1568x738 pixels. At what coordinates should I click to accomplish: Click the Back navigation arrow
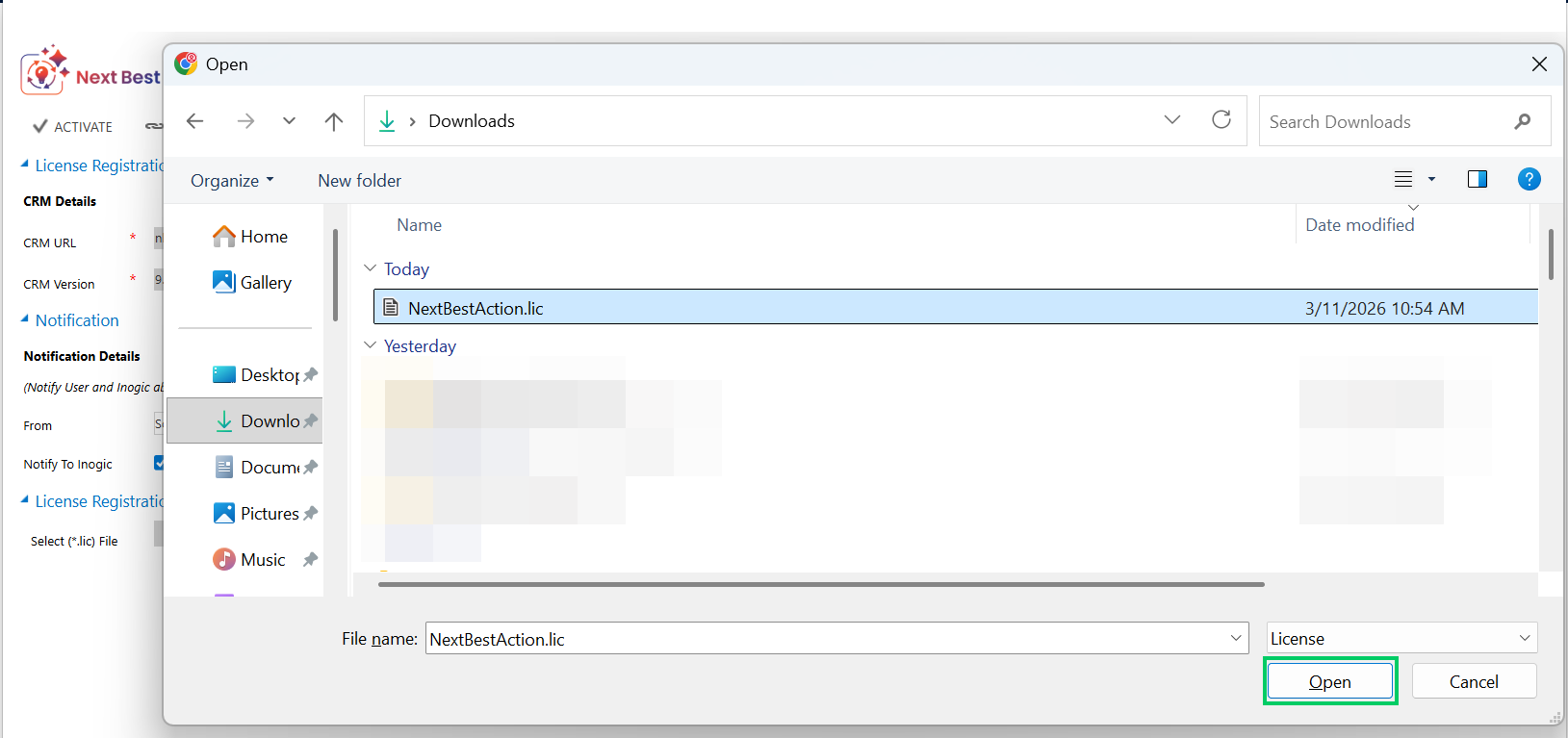pyautogui.click(x=195, y=121)
